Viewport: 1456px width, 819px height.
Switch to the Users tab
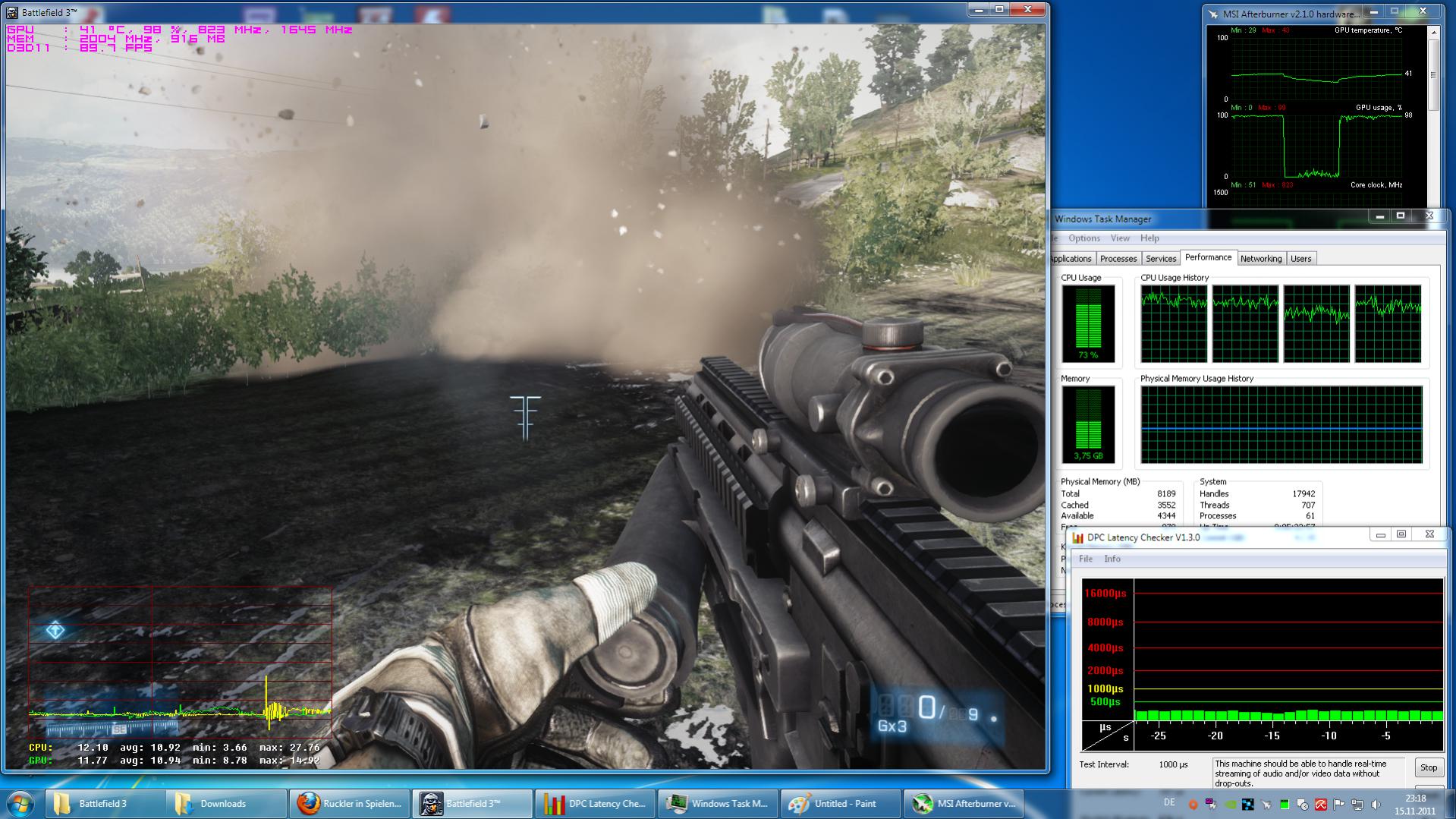tap(1301, 259)
